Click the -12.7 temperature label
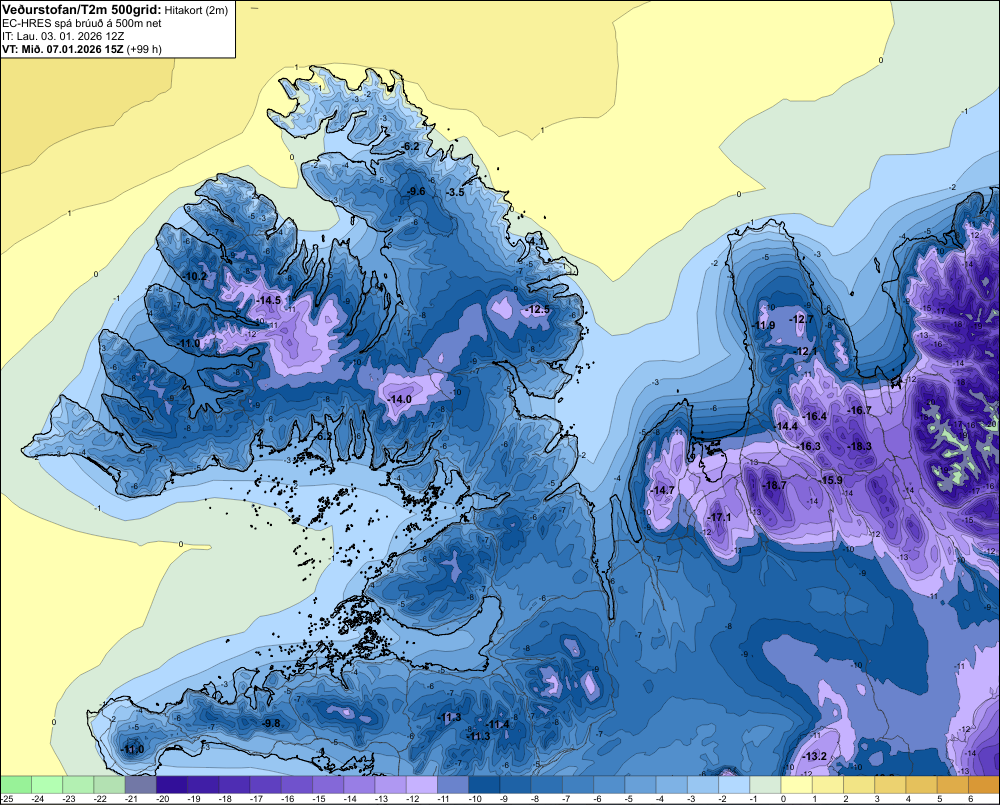The height and width of the screenshot is (805, 1000). (802, 319)
